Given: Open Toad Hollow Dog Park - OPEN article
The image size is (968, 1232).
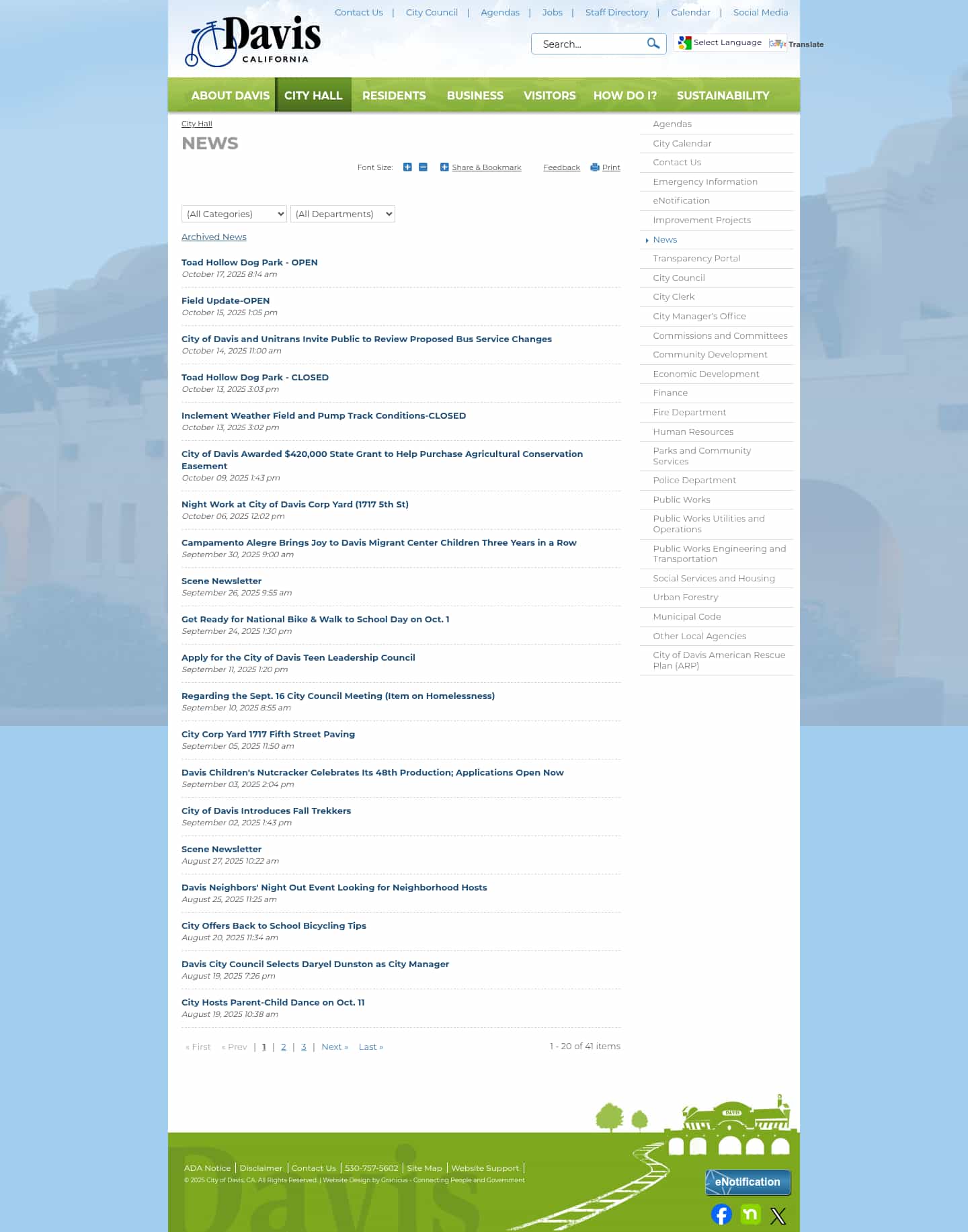Looking at the screenshot, I should (x=249, y=263).
